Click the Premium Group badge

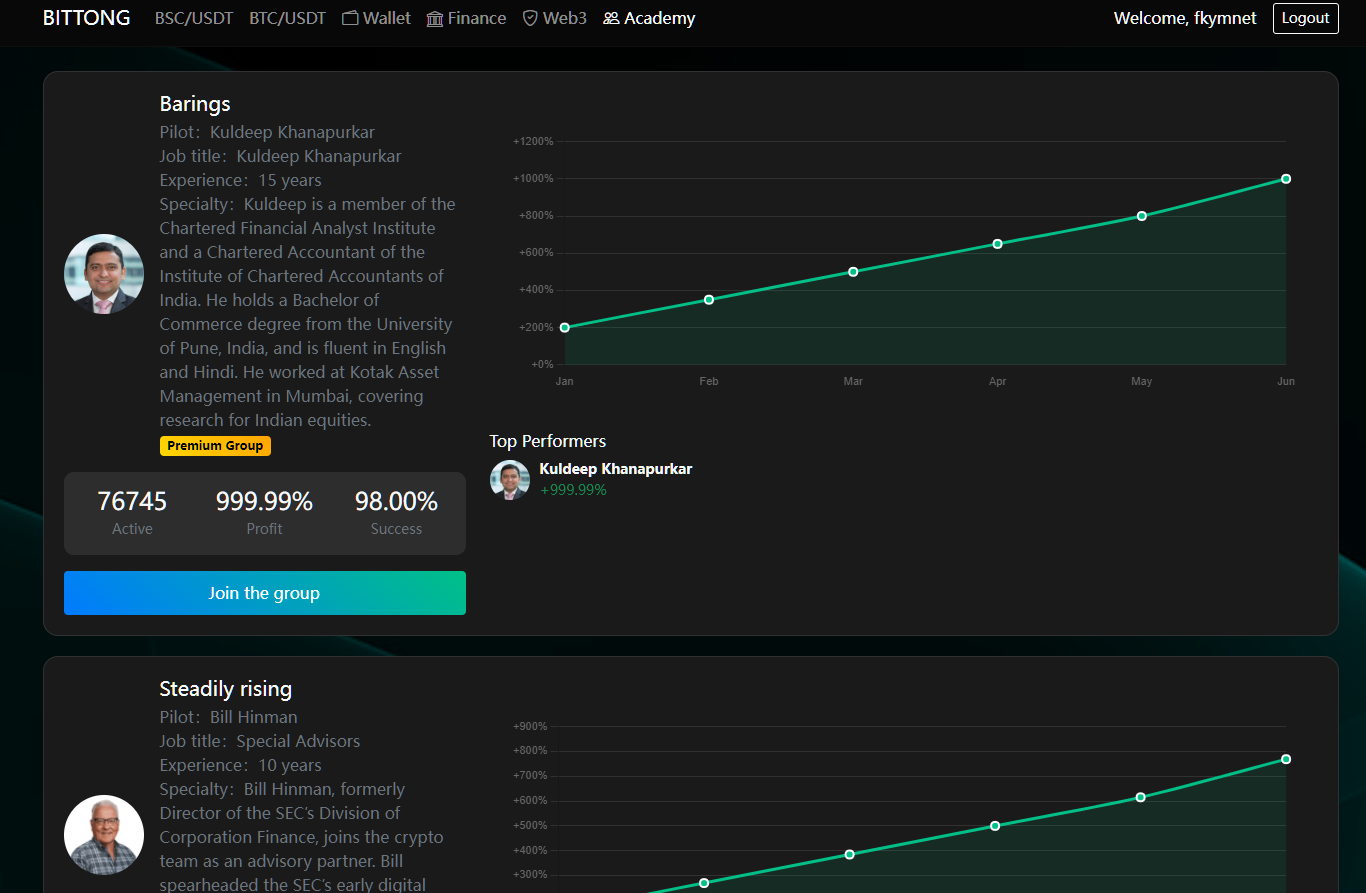[x=215, y=446]
